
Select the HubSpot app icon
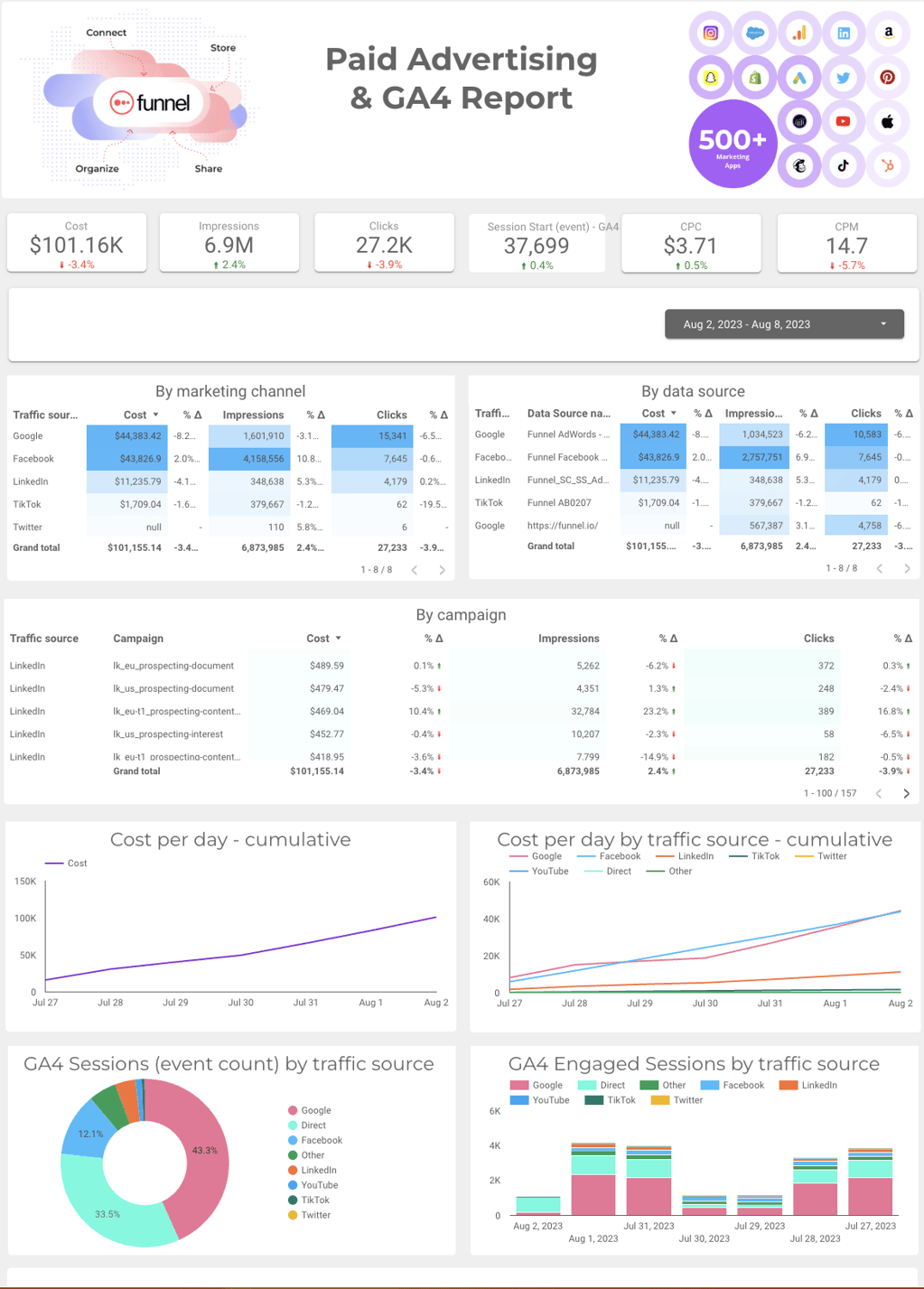point(888,166)
